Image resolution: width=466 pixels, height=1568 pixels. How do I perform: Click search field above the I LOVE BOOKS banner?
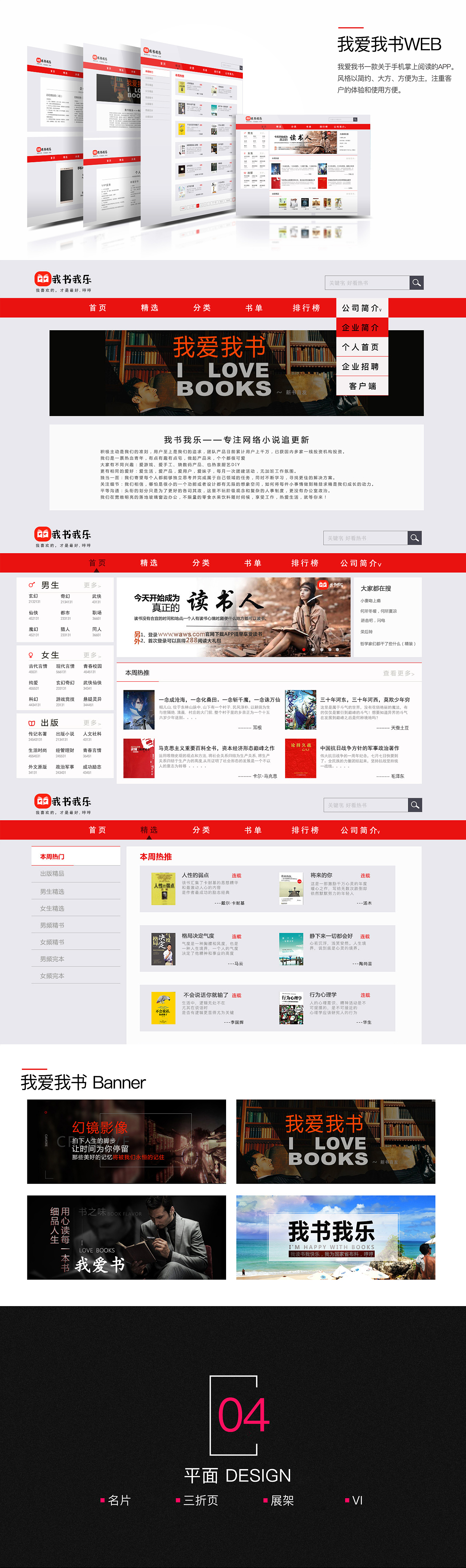click(x=367, y=283)
